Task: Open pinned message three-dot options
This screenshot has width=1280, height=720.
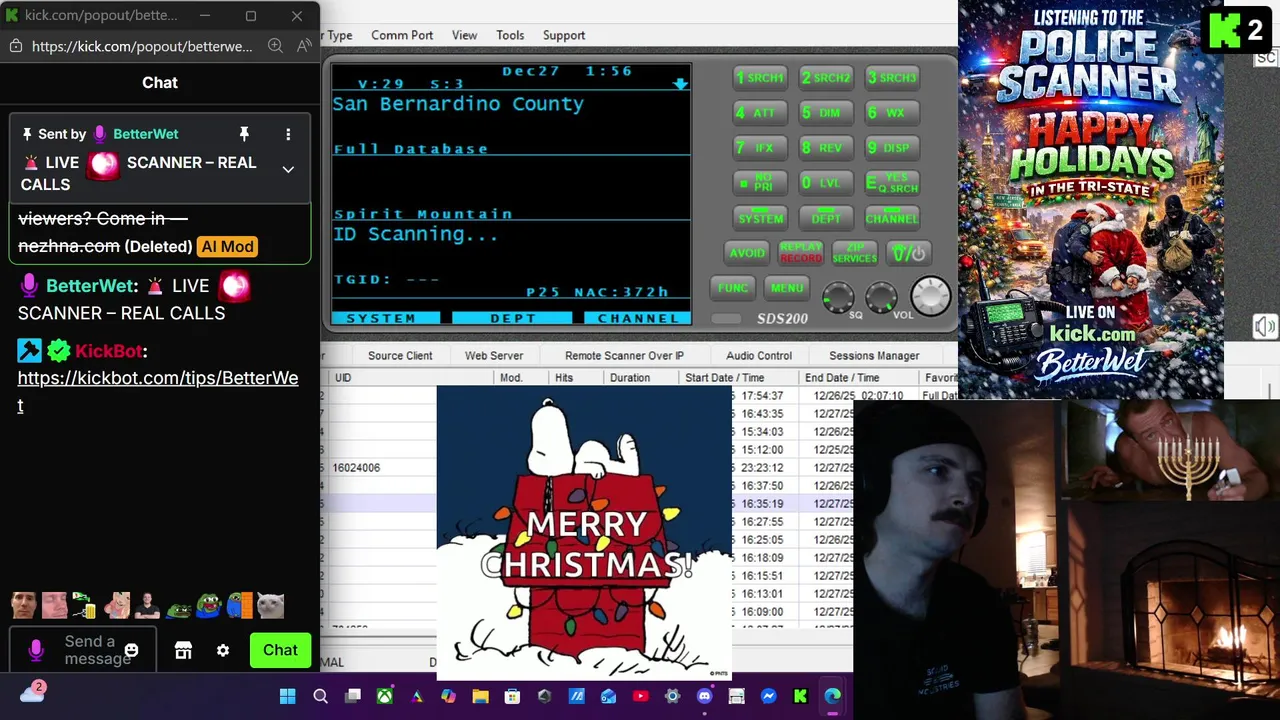Action: pos(288,134)
